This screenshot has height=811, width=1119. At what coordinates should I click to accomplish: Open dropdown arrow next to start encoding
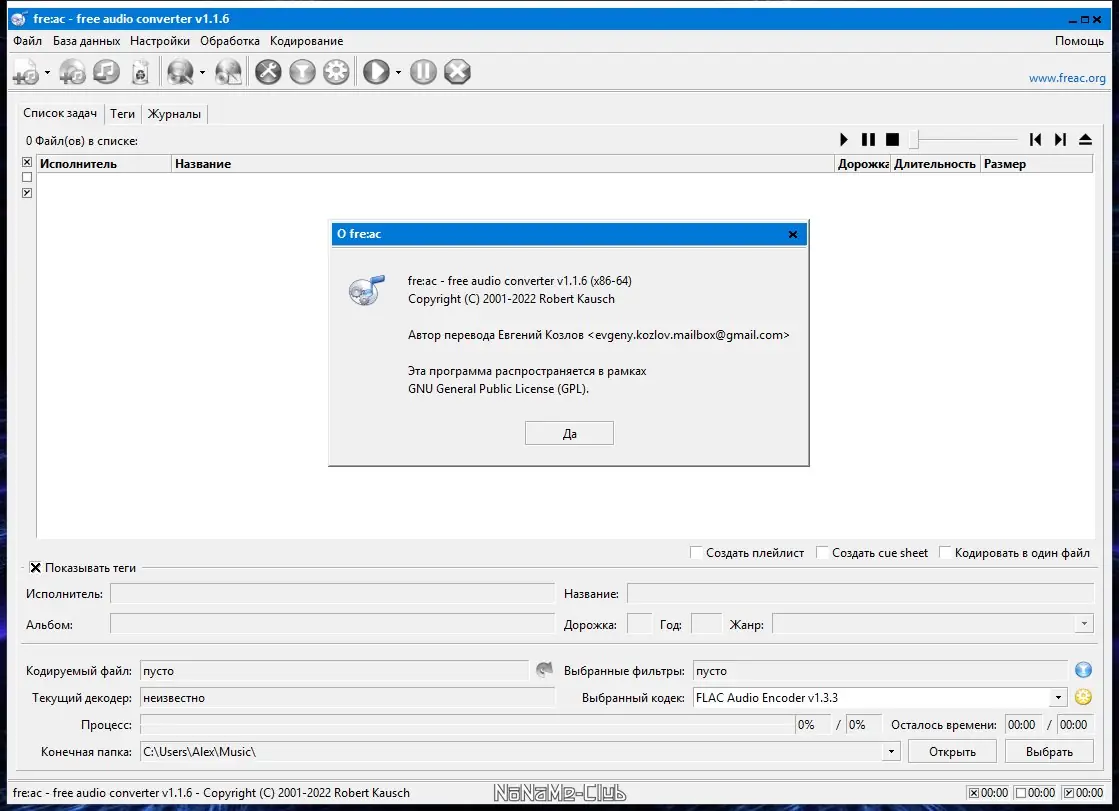point(398,72)
